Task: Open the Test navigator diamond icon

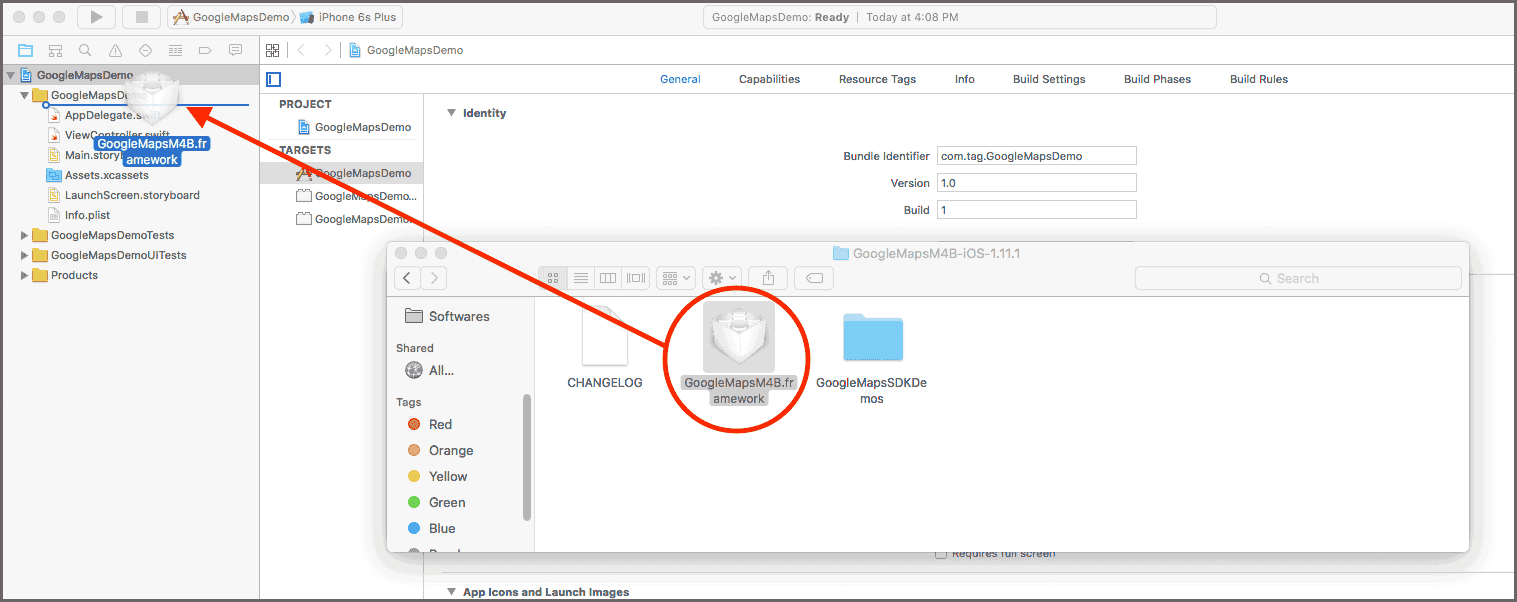Action: coord(145,50)
